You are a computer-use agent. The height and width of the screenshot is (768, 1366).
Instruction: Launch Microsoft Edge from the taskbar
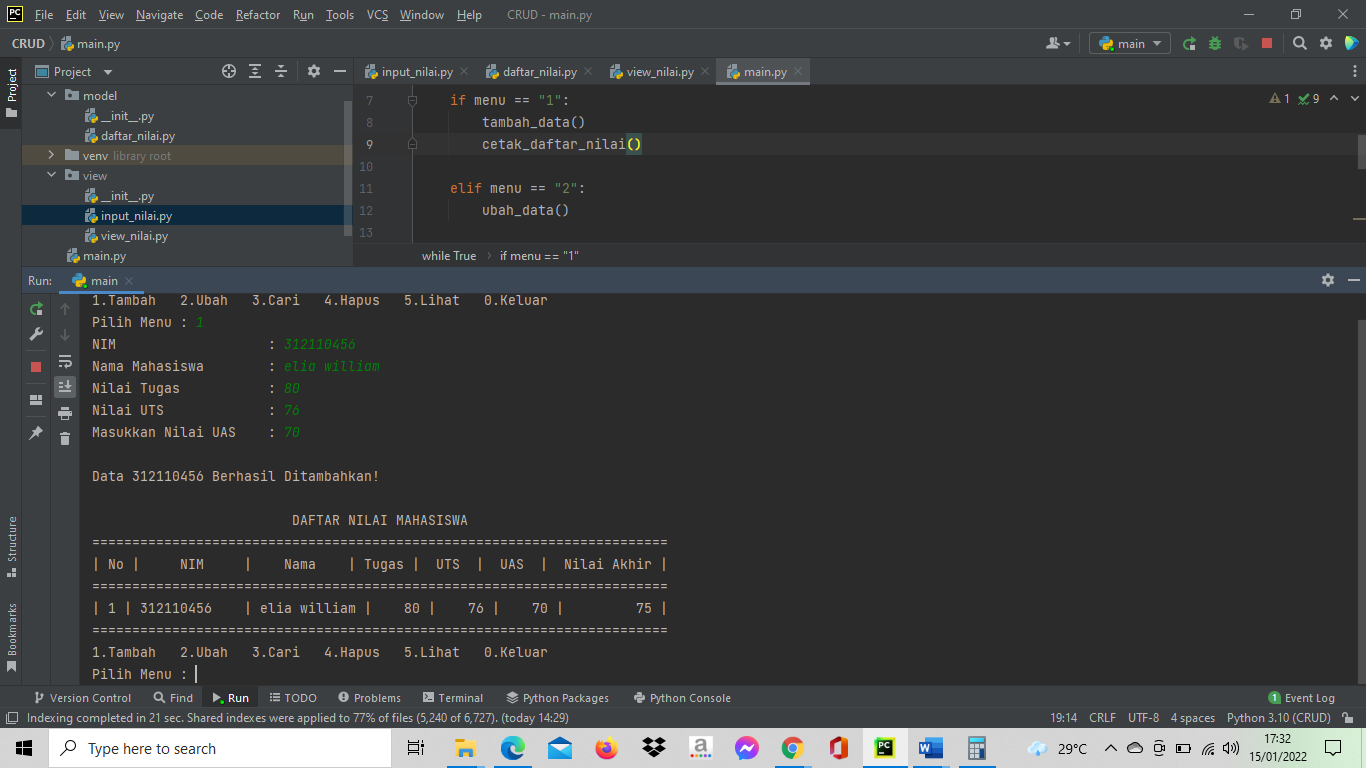click(513, 748)
